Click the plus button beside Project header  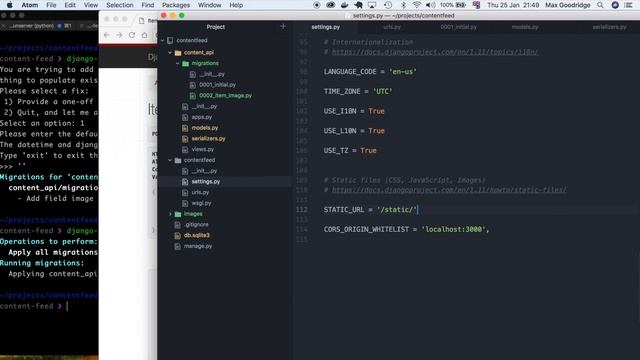283,27
